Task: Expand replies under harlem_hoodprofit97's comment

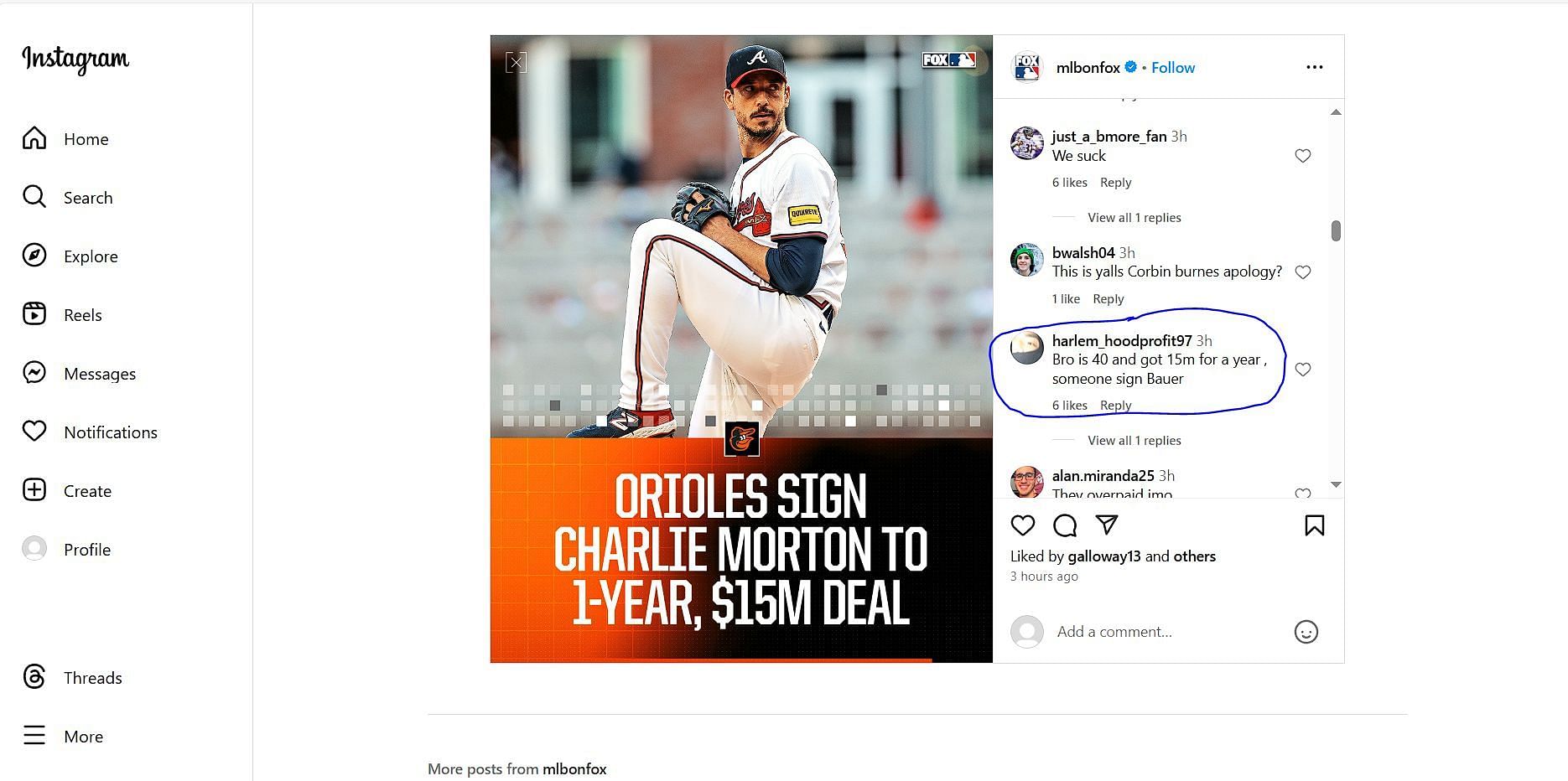Action: (1134, 441)
